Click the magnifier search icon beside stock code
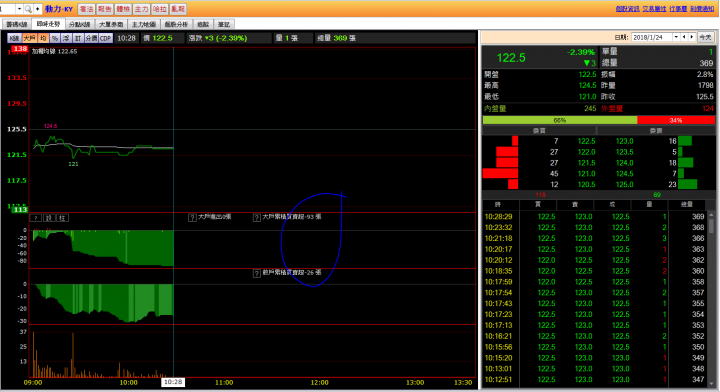720x392 pixels. (28, 9)
